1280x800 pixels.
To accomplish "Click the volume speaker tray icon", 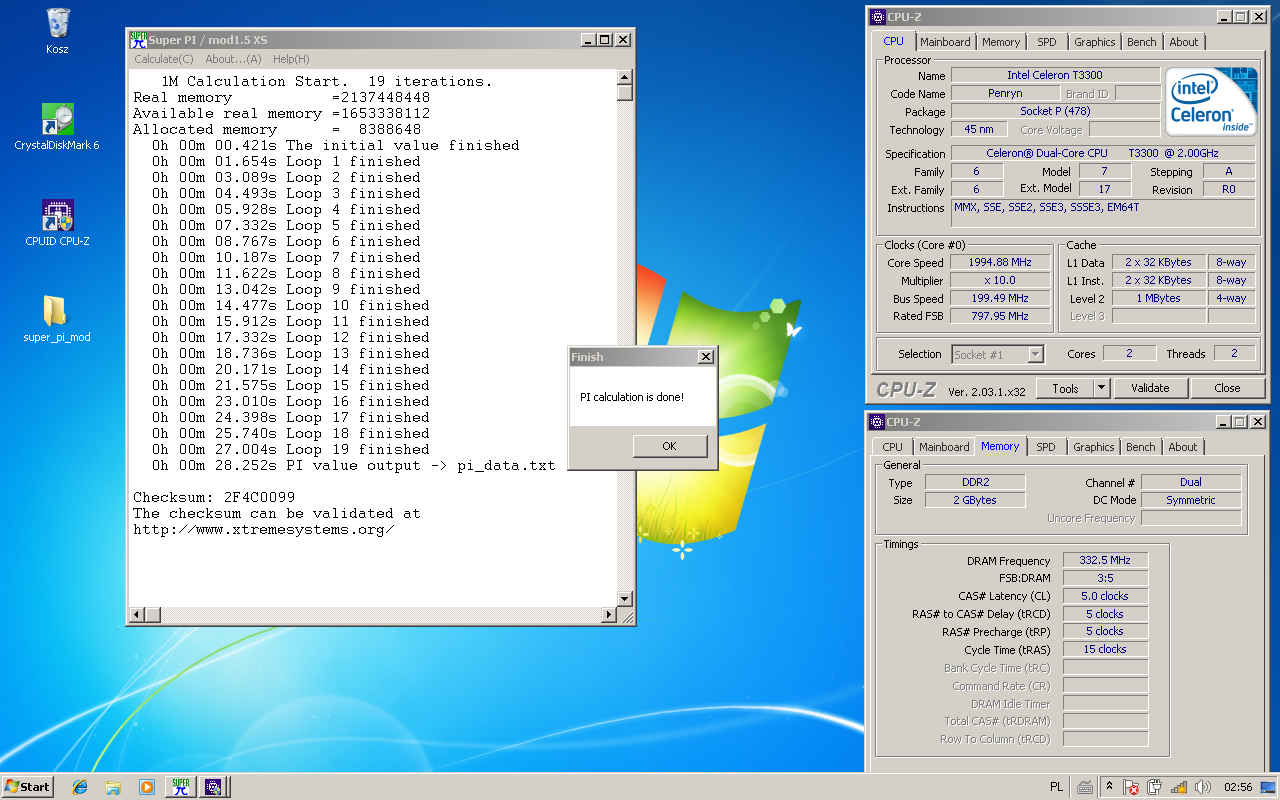I will coord(1203,787).
